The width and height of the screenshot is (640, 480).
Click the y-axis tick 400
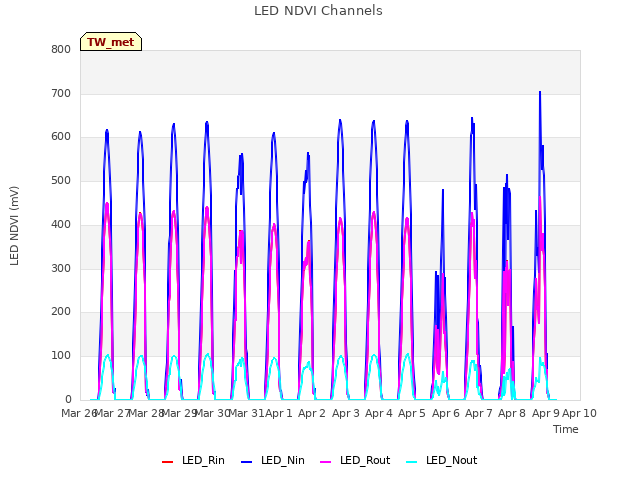pos(61,224)
